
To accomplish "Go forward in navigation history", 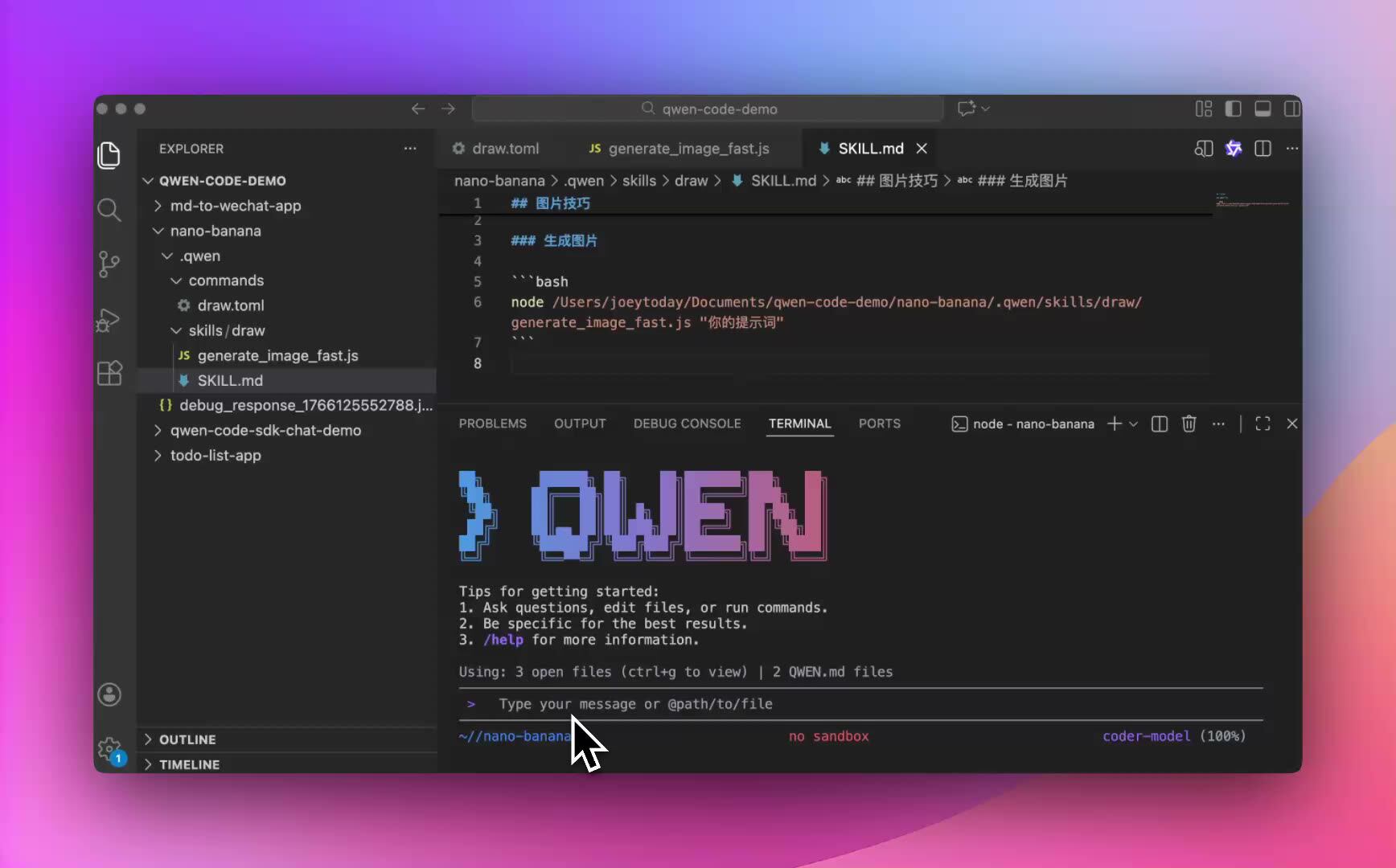I will point(449,108).
